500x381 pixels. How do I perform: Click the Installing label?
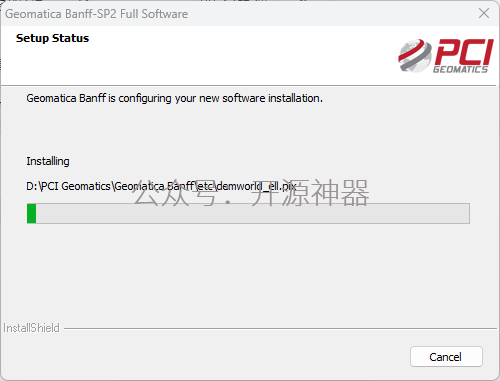[48, 161]
